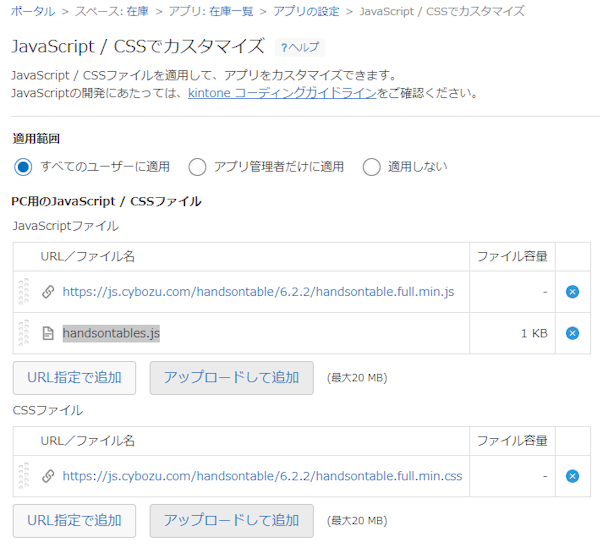Grab the drag handle of handsontables.js row
600x548 pixels.
pyautogui.click(x=24, y=333)
